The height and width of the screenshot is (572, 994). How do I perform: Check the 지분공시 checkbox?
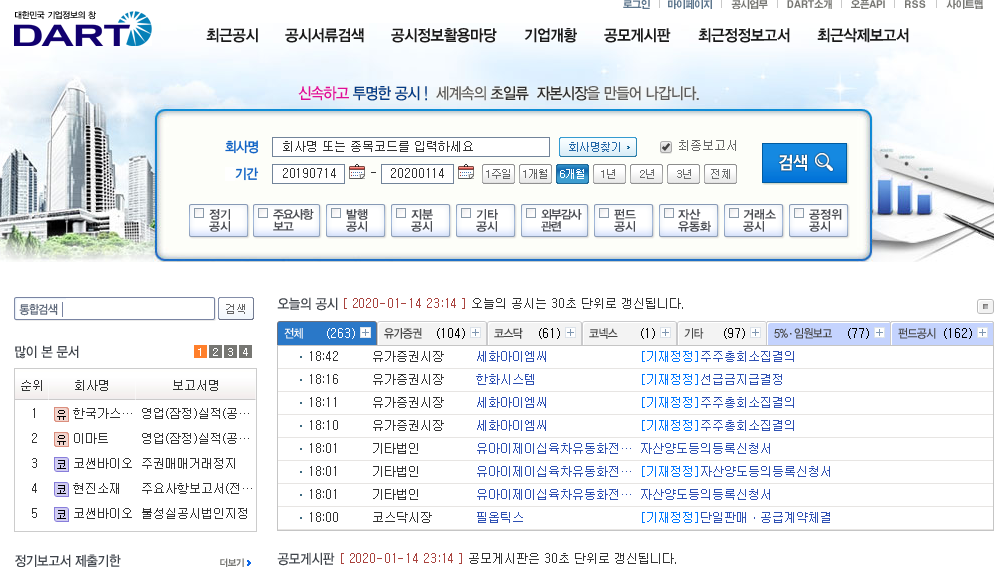tap(401, 214)
